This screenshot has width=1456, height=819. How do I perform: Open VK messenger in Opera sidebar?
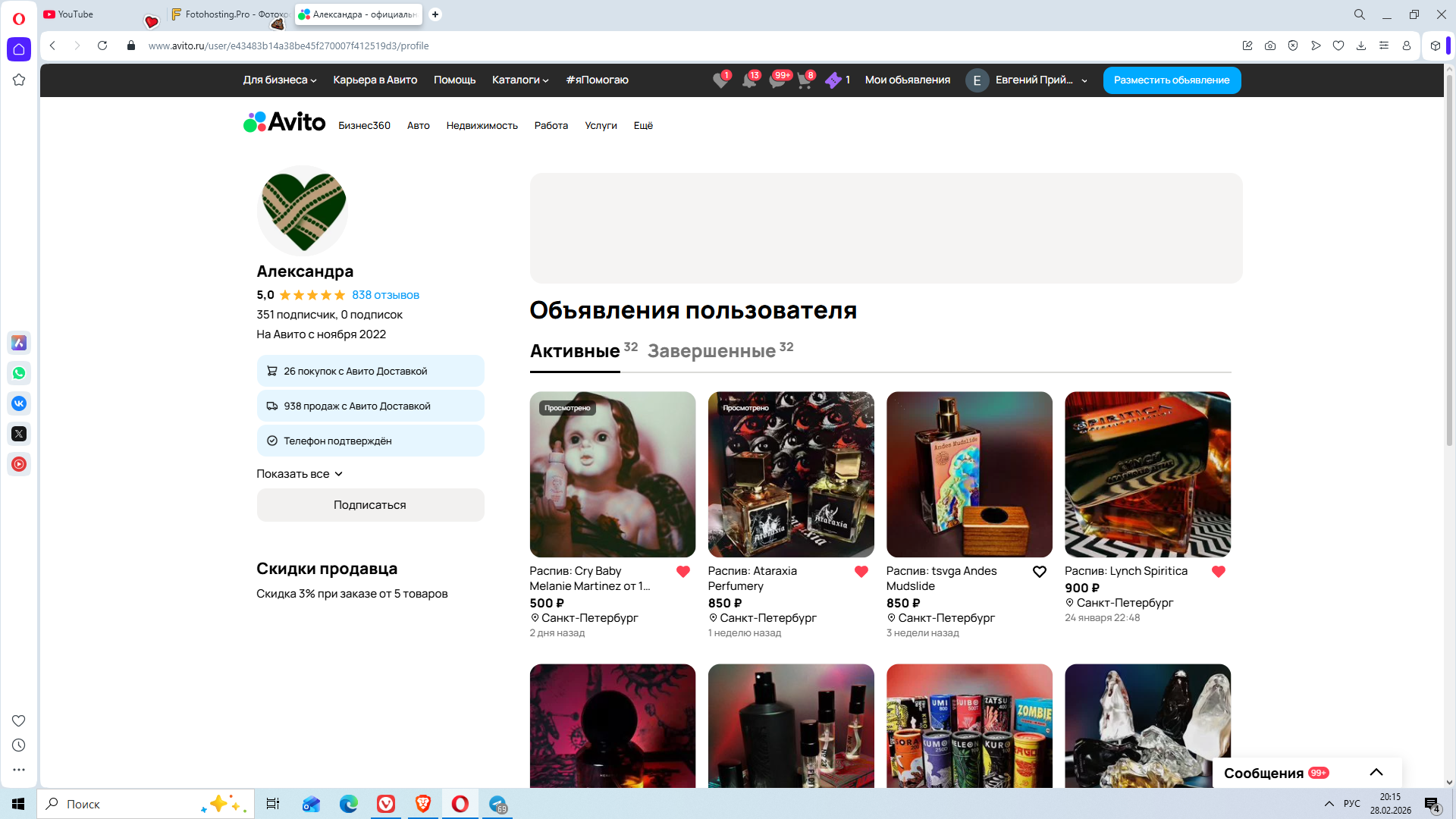[x=19, y=403]
